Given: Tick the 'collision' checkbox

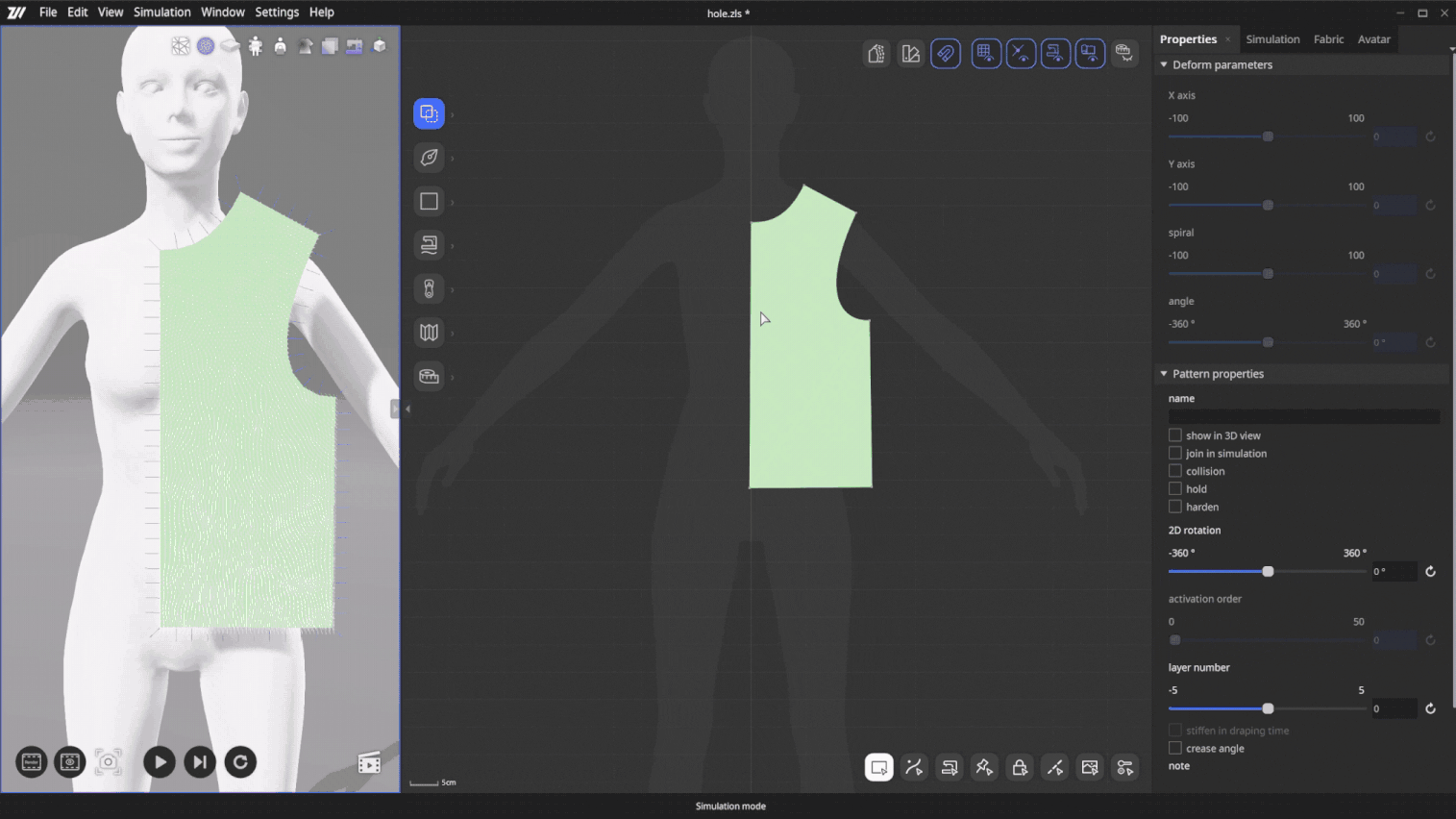Looking at the screenshot, I should point(1174,471).
